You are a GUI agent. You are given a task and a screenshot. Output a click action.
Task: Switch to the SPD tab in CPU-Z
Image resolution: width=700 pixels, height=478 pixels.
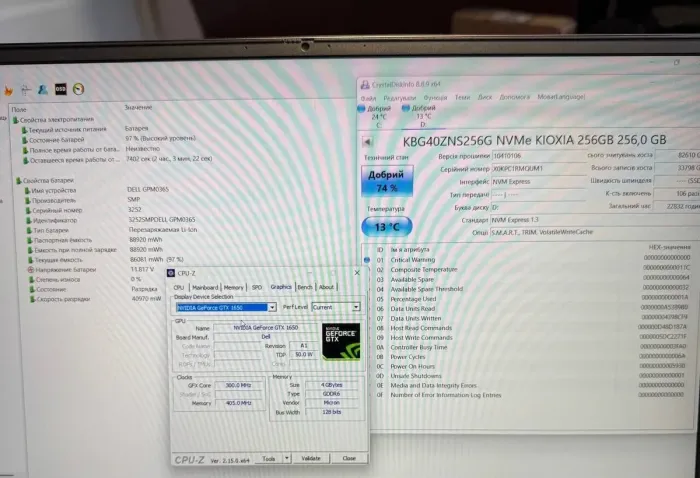(257, 287)
